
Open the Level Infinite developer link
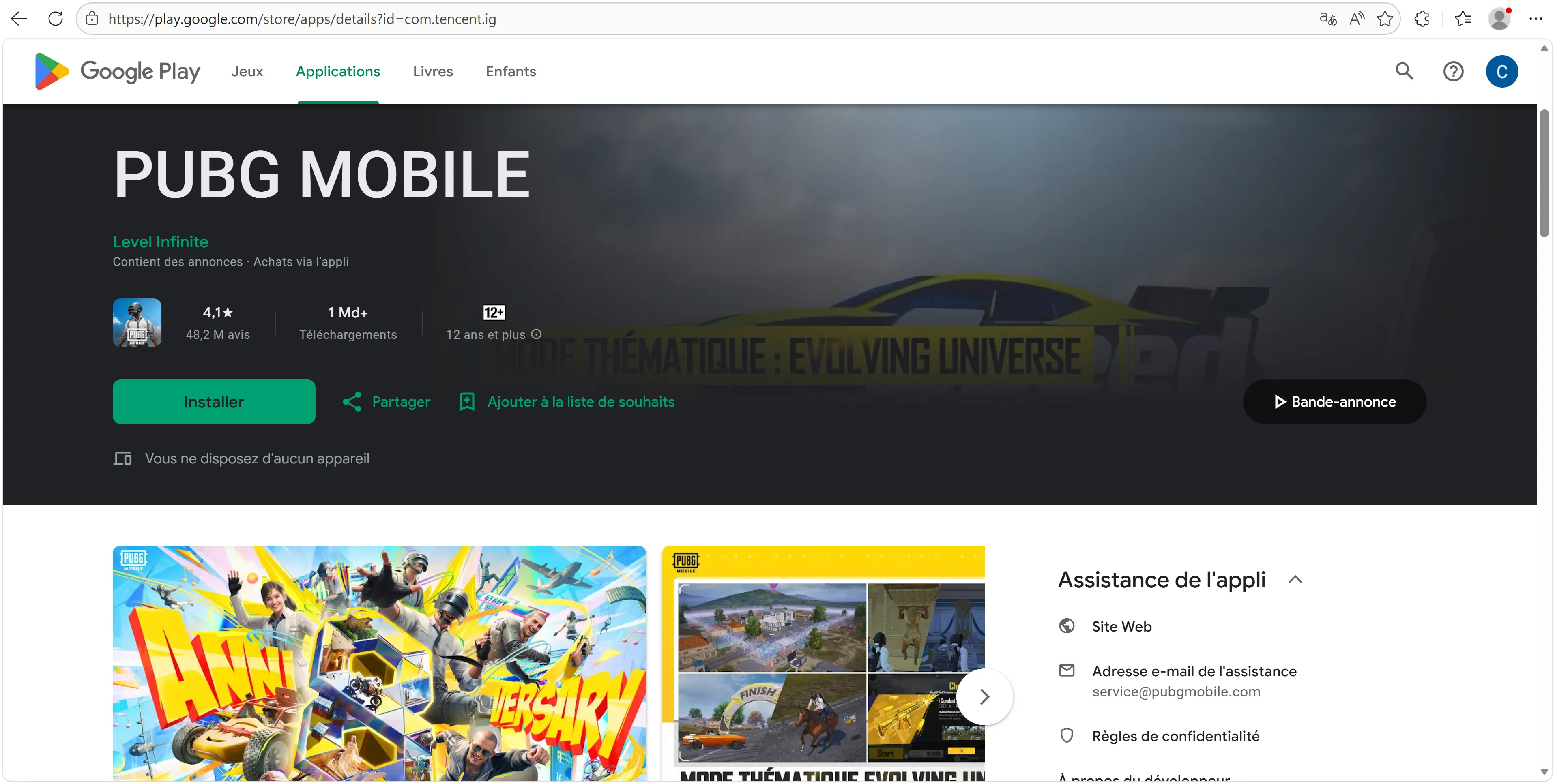click(x=160, y=242)
